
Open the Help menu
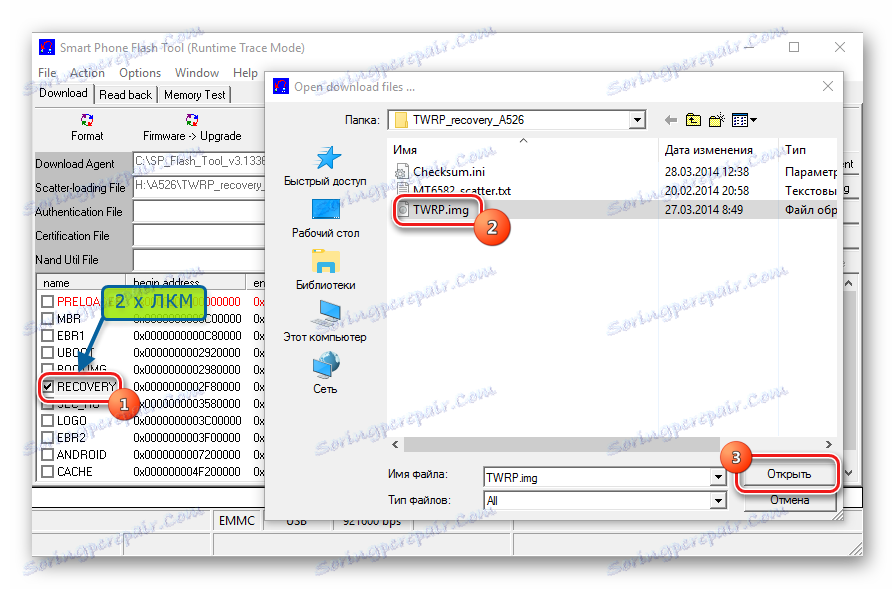[245, 72]
